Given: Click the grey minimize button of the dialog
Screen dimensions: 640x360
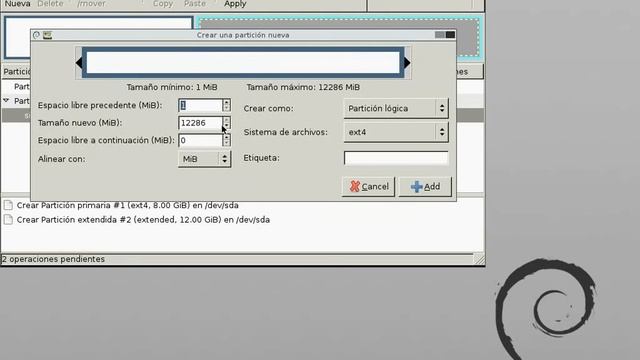Looking at the screenshot, I should (x=440, y=35).
